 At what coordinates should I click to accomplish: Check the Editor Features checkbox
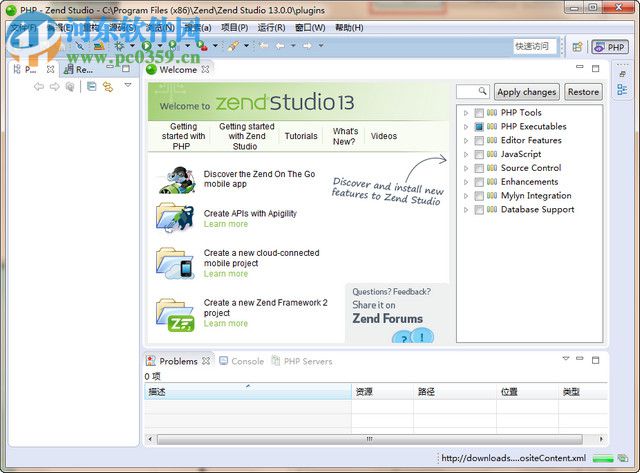(x=479, y=141)
